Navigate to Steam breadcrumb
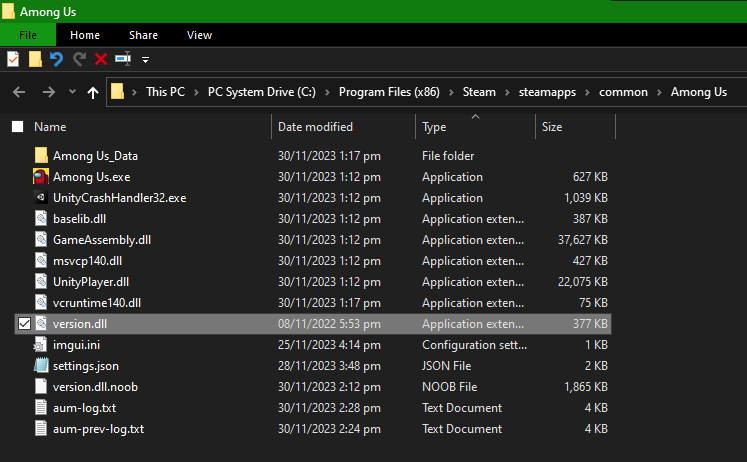747x462 pixels. pos(479,92)
